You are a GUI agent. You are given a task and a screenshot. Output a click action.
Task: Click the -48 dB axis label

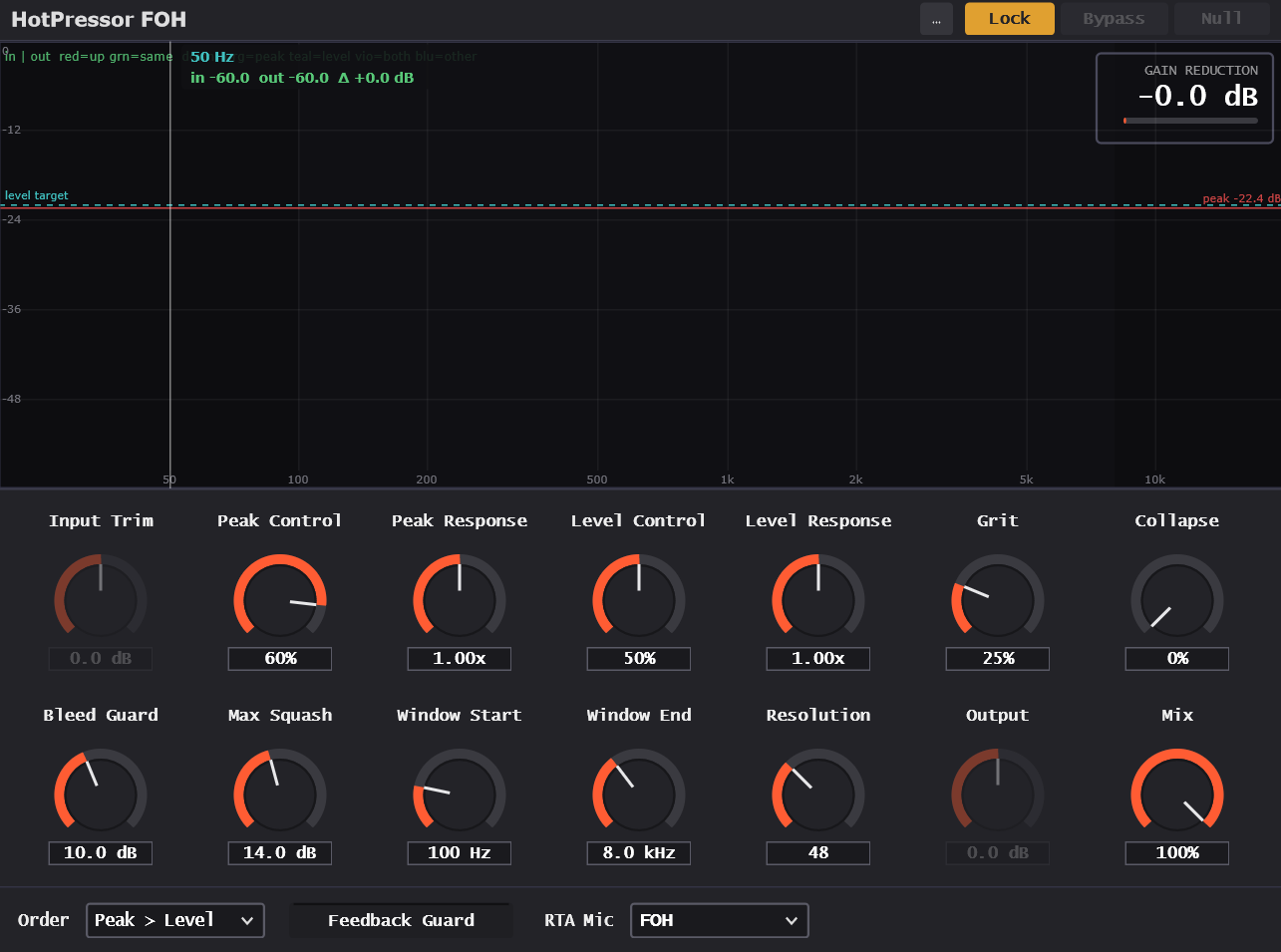(12, 399)
